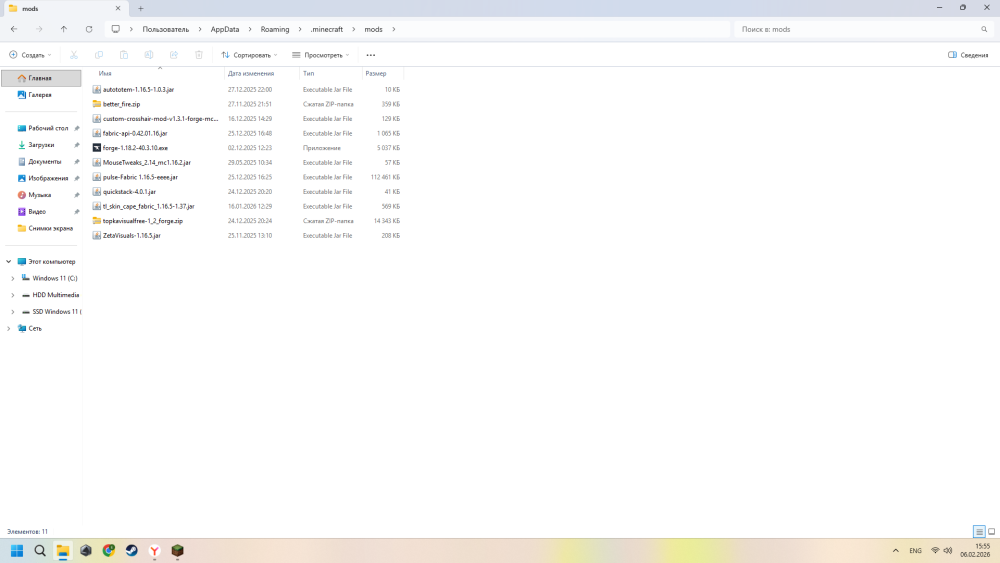The image size is (1000, 563).
Task: Select forge-1.18.2-40.3.10.exe file
Action: [x=135, y=148]
